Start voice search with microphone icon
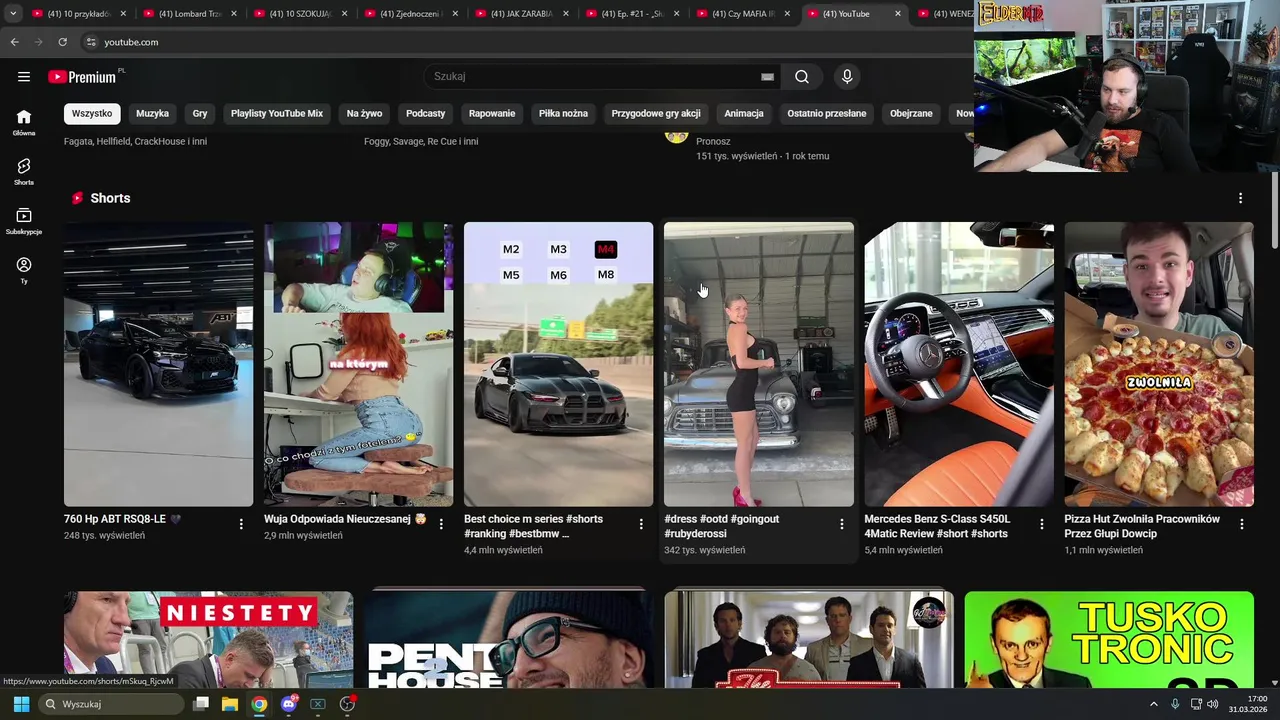1280x720 pixels. tap(847, 77)
